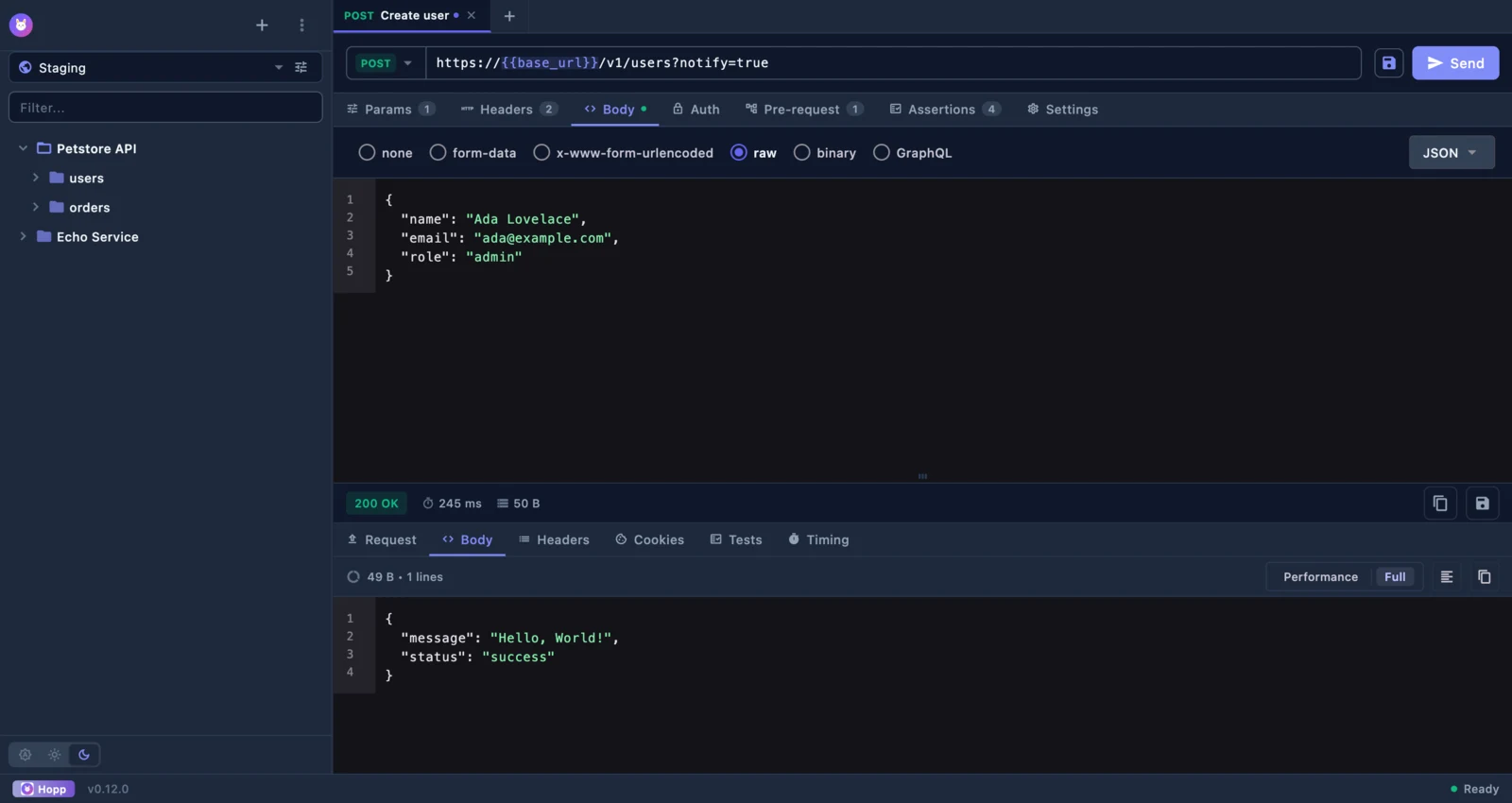Open the request Headers tab
1512x803 pixels.
tap(508, 110)
